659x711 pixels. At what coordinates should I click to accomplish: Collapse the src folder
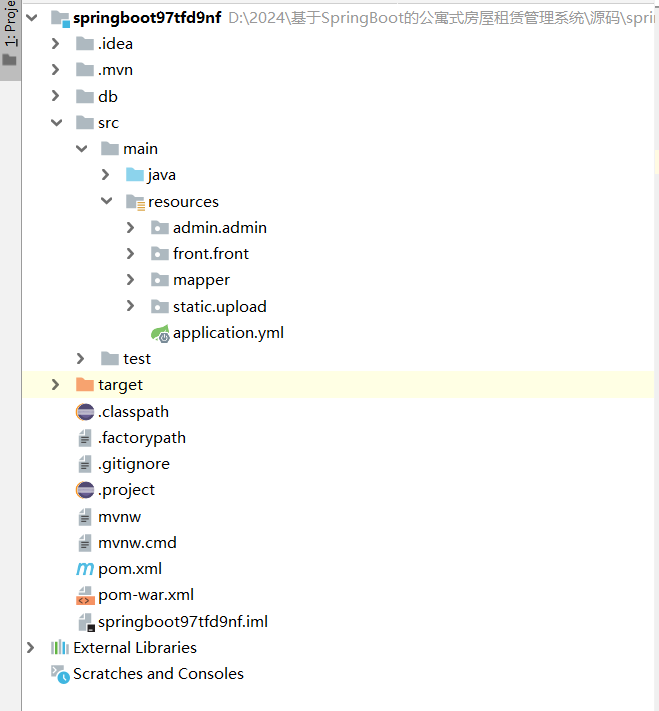(56, 123)
